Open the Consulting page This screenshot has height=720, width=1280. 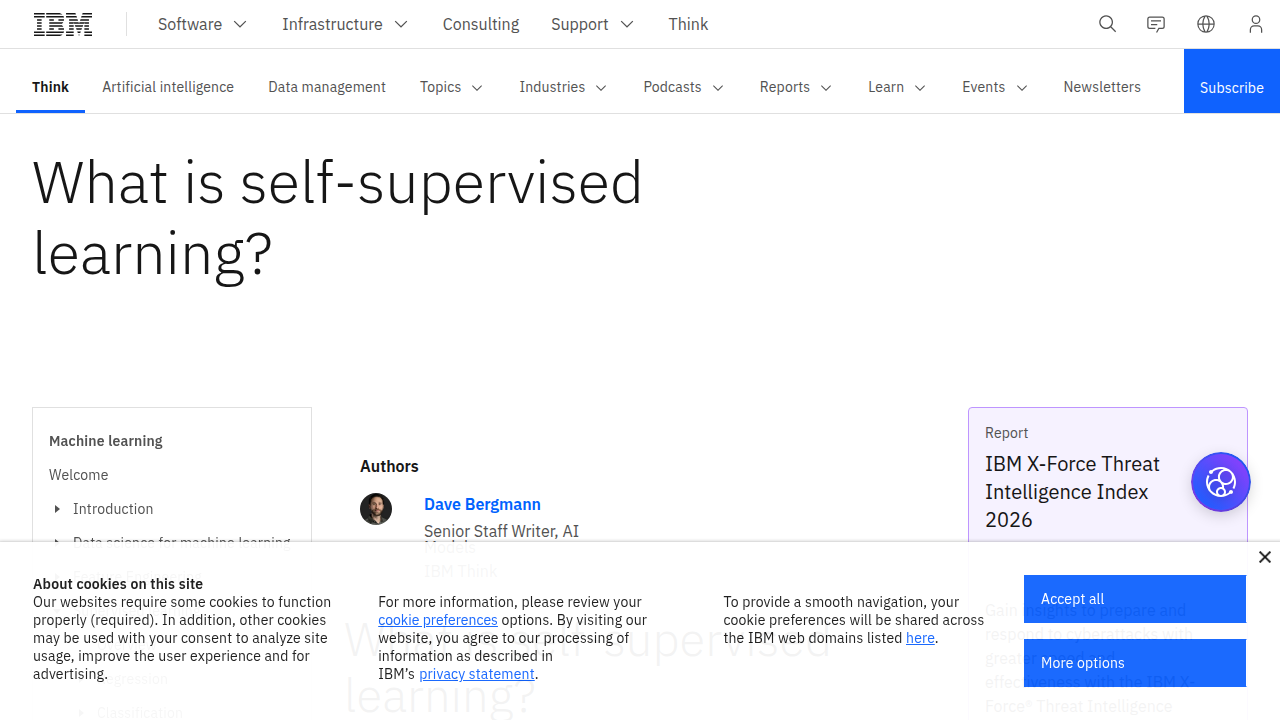pyautogui.click(x=481, y=24)
